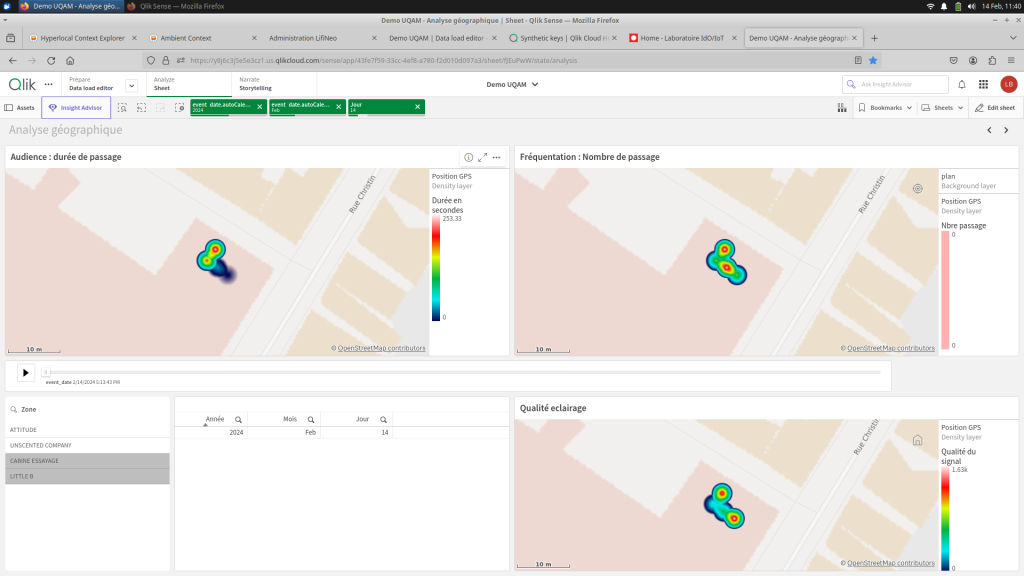Click the smart search selection icon
The width and height of the screenshot is (1024, 576).
coord(122,107)
